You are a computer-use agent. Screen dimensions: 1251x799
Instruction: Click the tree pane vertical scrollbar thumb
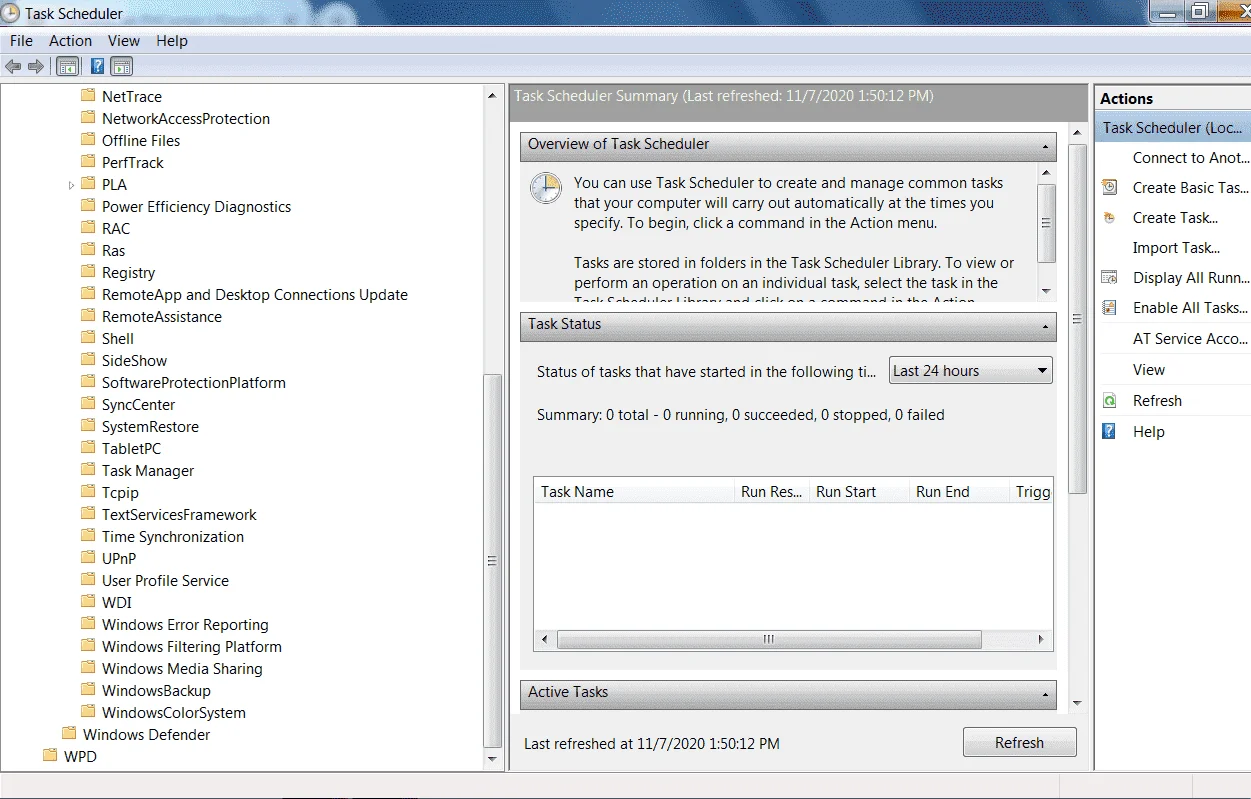[x=492, y=561]
